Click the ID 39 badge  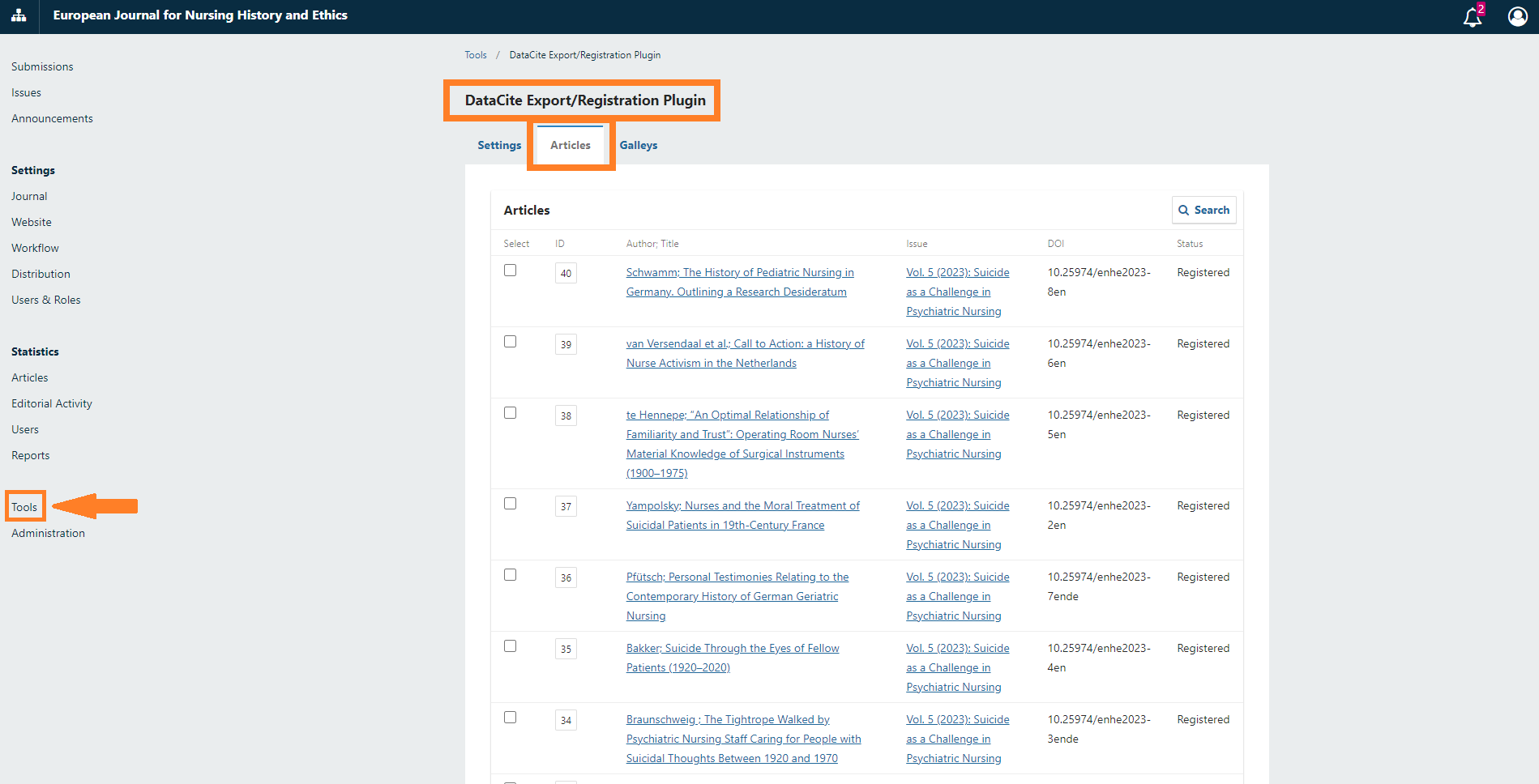click(x=566, y=344)
